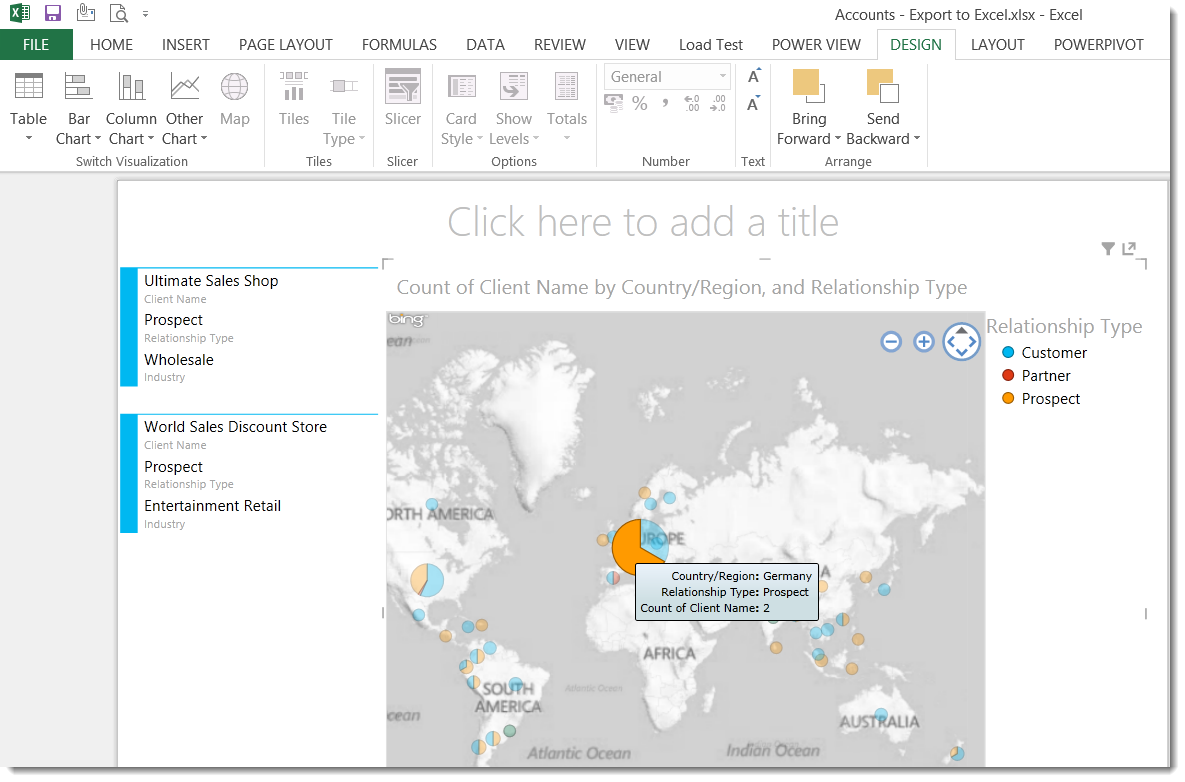Click the map zoom out minus button
This screenshot has height=782, width=1185.
click(x=891, y=342)
